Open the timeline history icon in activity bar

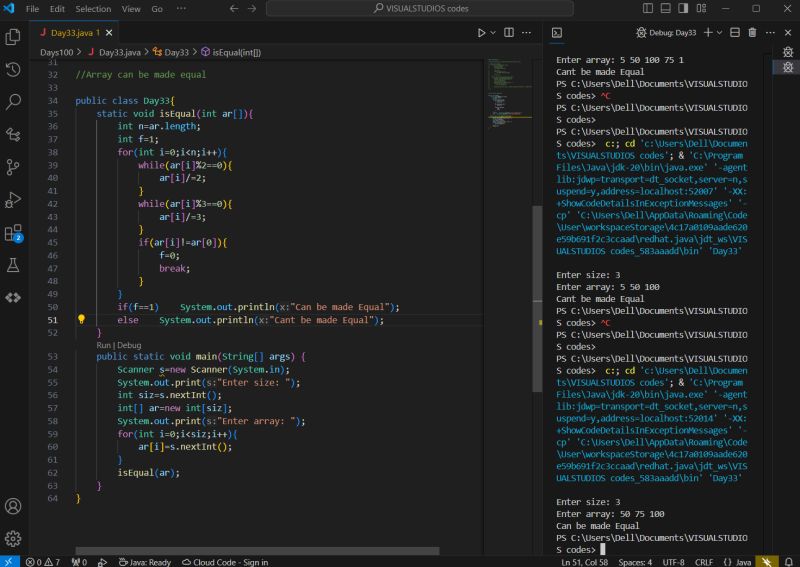pyautogui.click(x=13, y=69)
